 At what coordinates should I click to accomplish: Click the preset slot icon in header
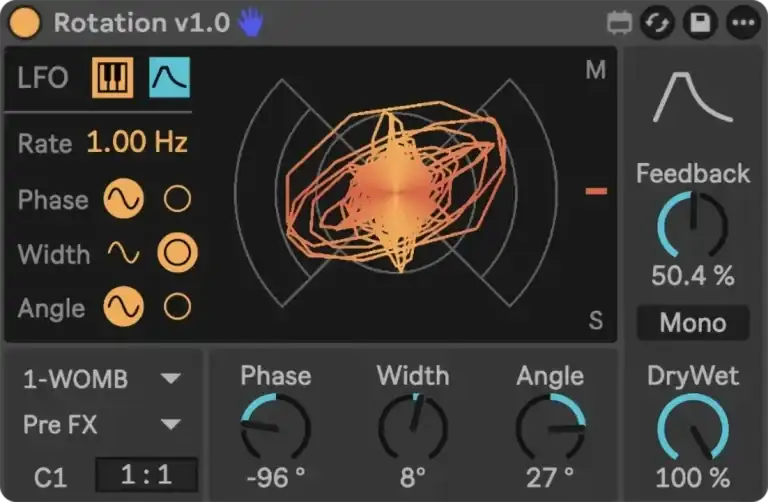pos(619,23)
